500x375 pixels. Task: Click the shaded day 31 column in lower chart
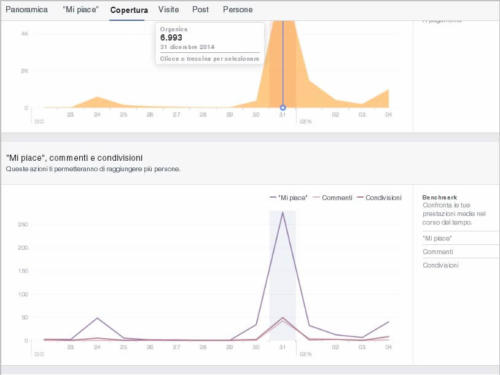283,276
